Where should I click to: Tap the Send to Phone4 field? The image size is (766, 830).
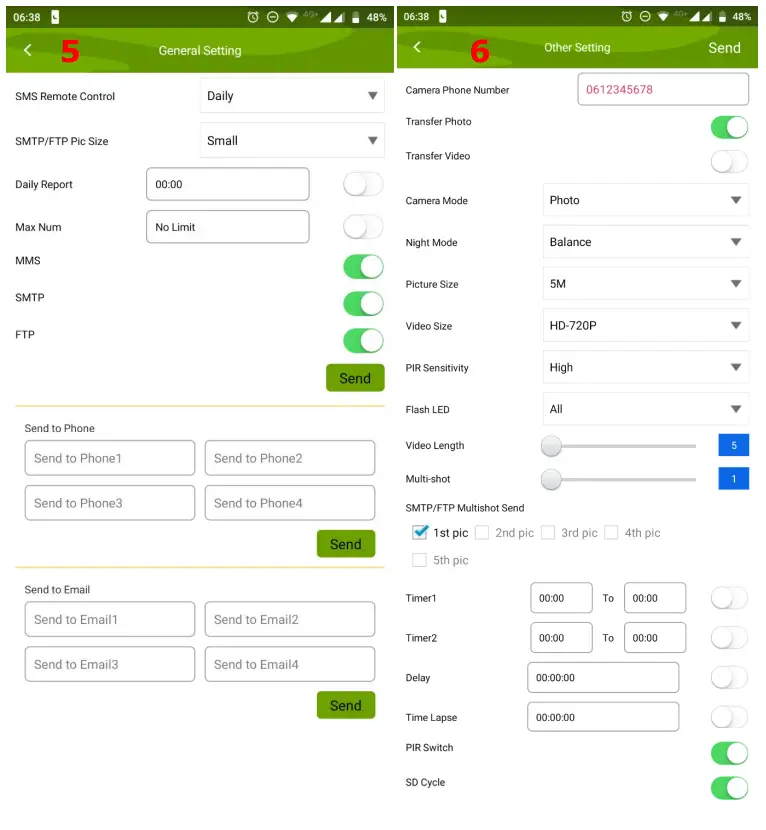[290, 503]
